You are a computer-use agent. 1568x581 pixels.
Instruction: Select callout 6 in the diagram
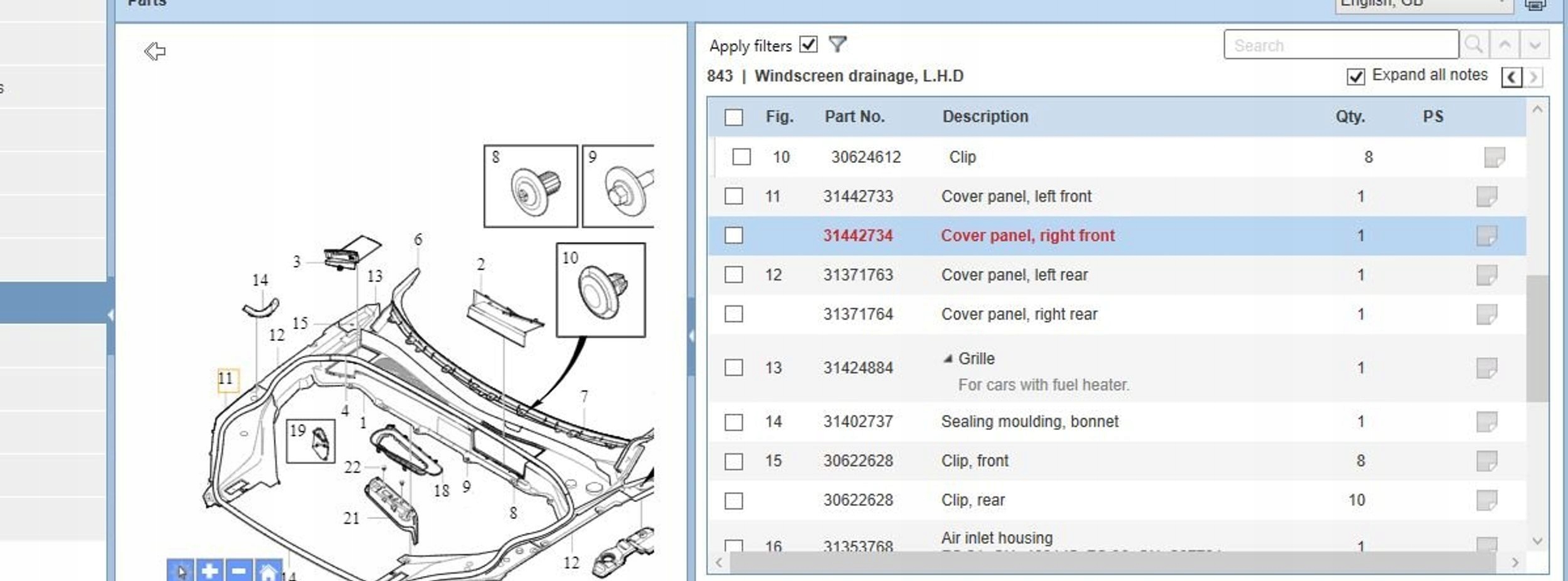tap(418, 239)
